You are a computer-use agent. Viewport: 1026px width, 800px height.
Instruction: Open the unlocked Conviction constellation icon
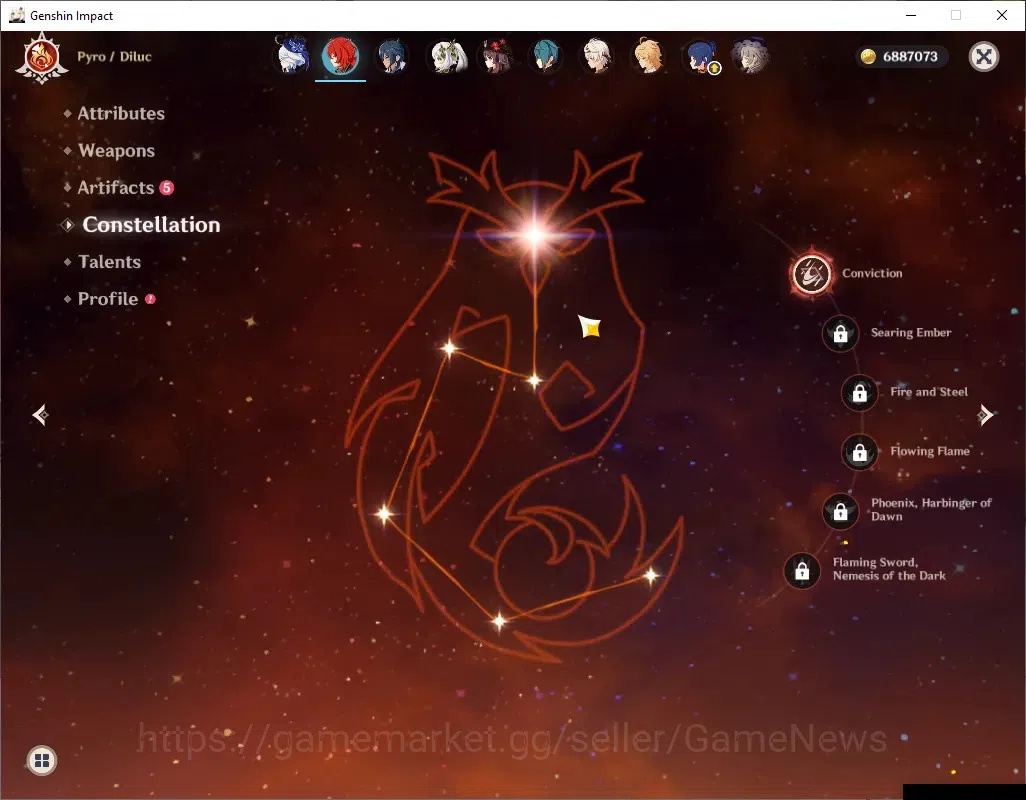point(811,274)
